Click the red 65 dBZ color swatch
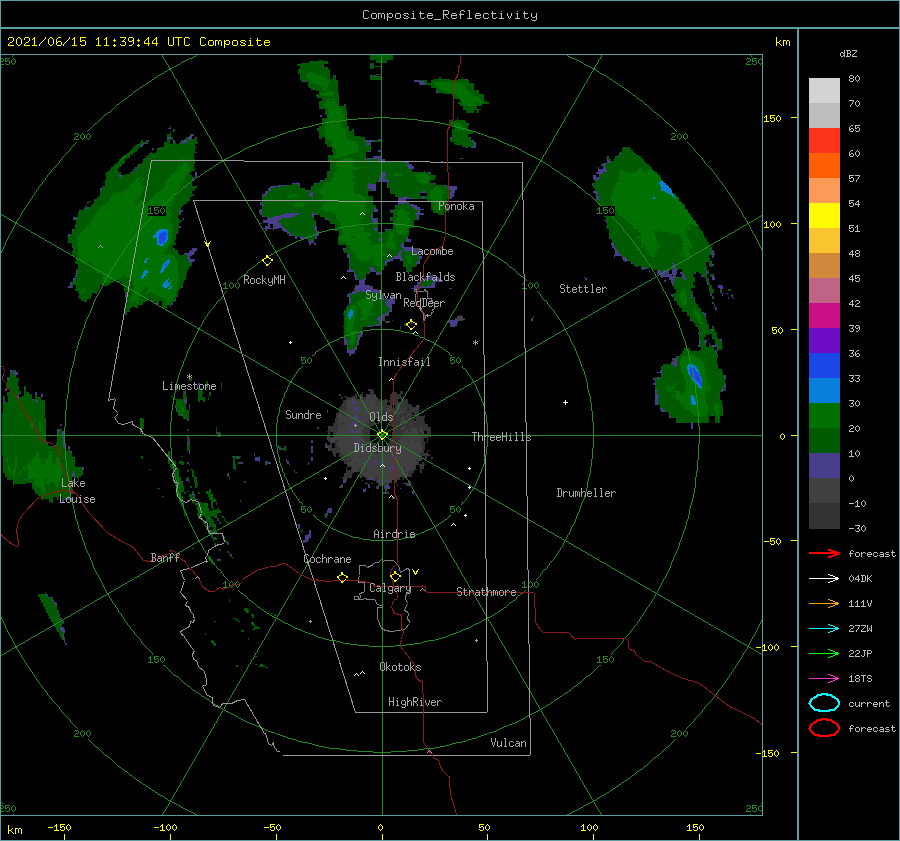Viewport: 900px width, 841px height. (x=824, y=141)
